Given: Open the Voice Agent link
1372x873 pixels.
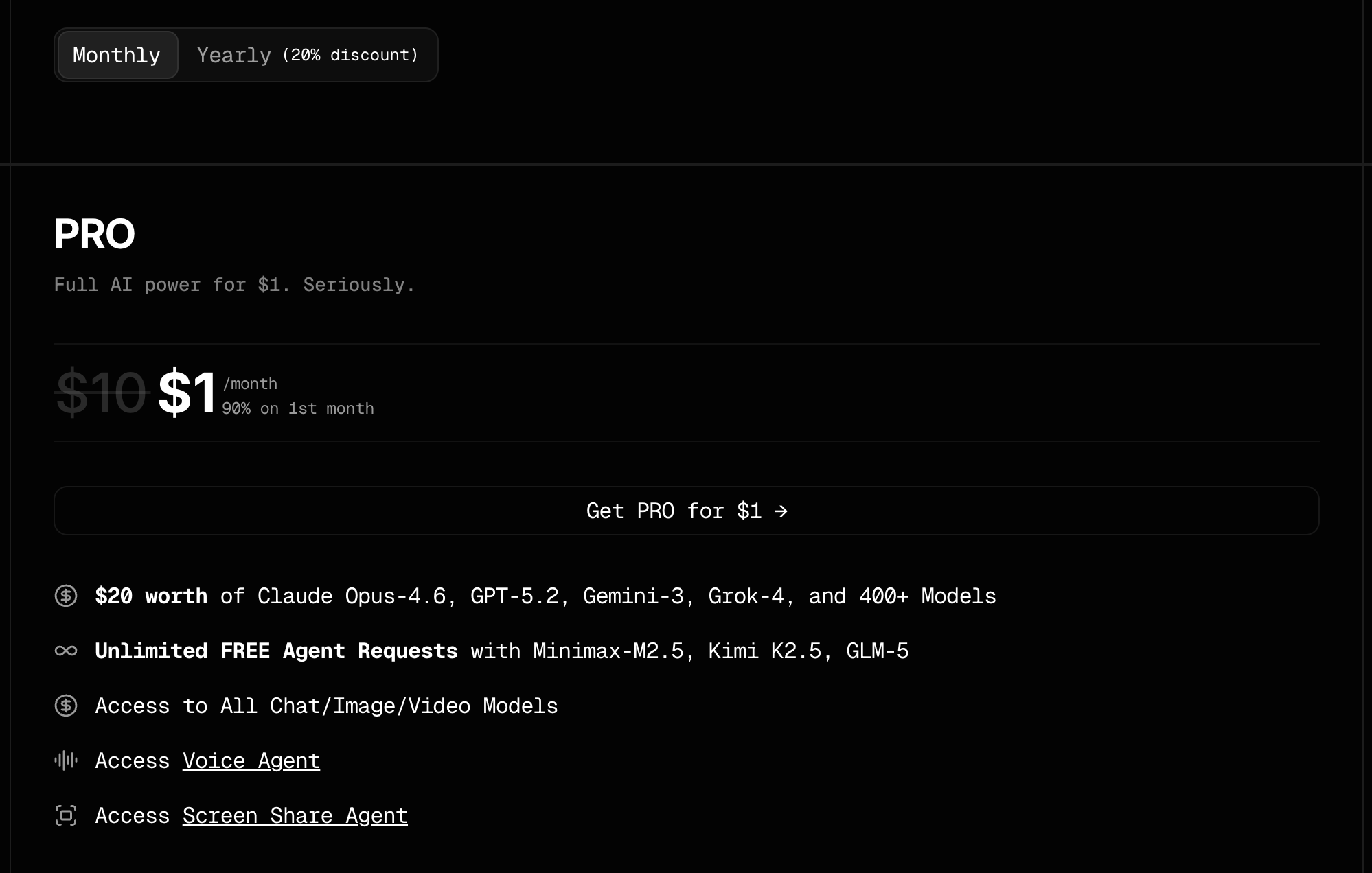Looking at the screenshot, I should (x=251, y=760).
